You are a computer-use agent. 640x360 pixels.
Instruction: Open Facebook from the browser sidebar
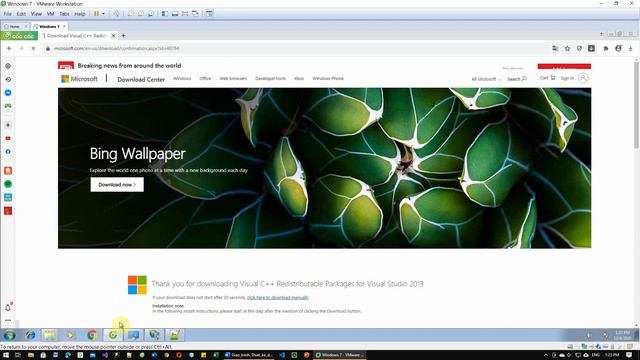click(x=8, y=152)
